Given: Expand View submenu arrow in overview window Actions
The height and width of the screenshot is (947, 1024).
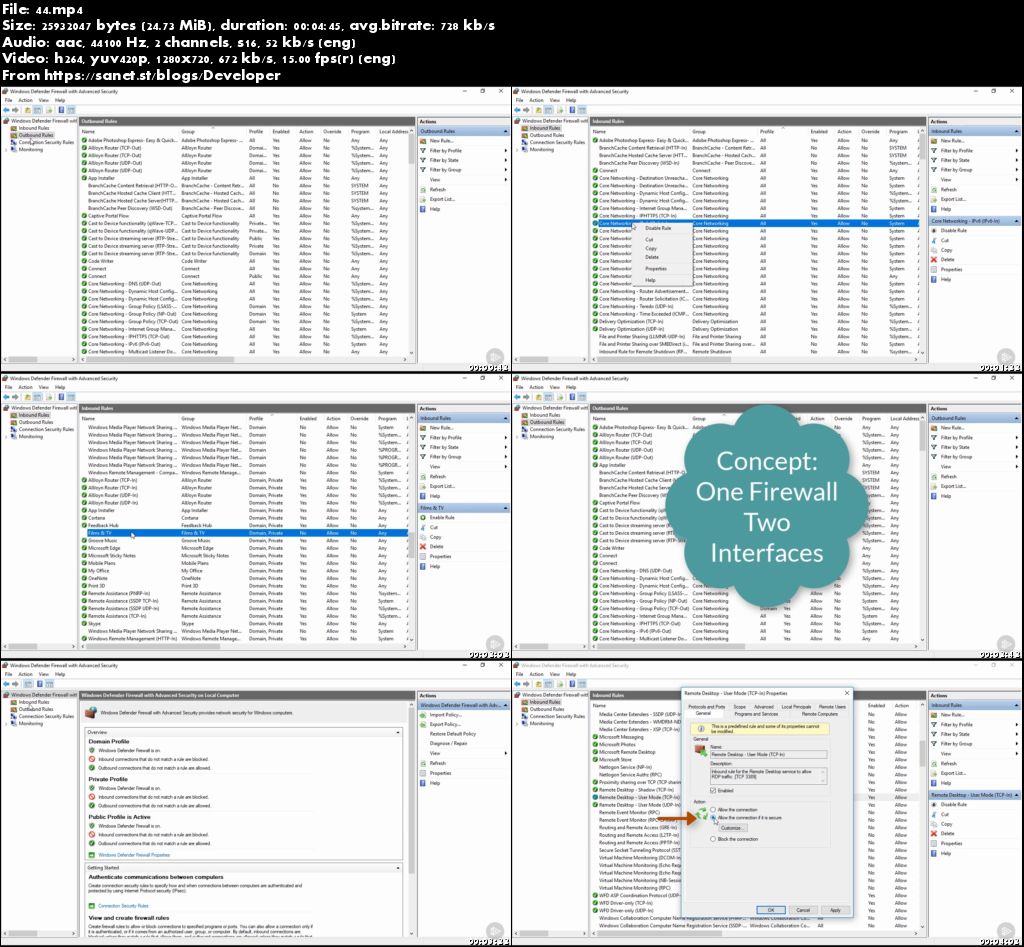Looking at the screenshot, I should tap(505, 753).
